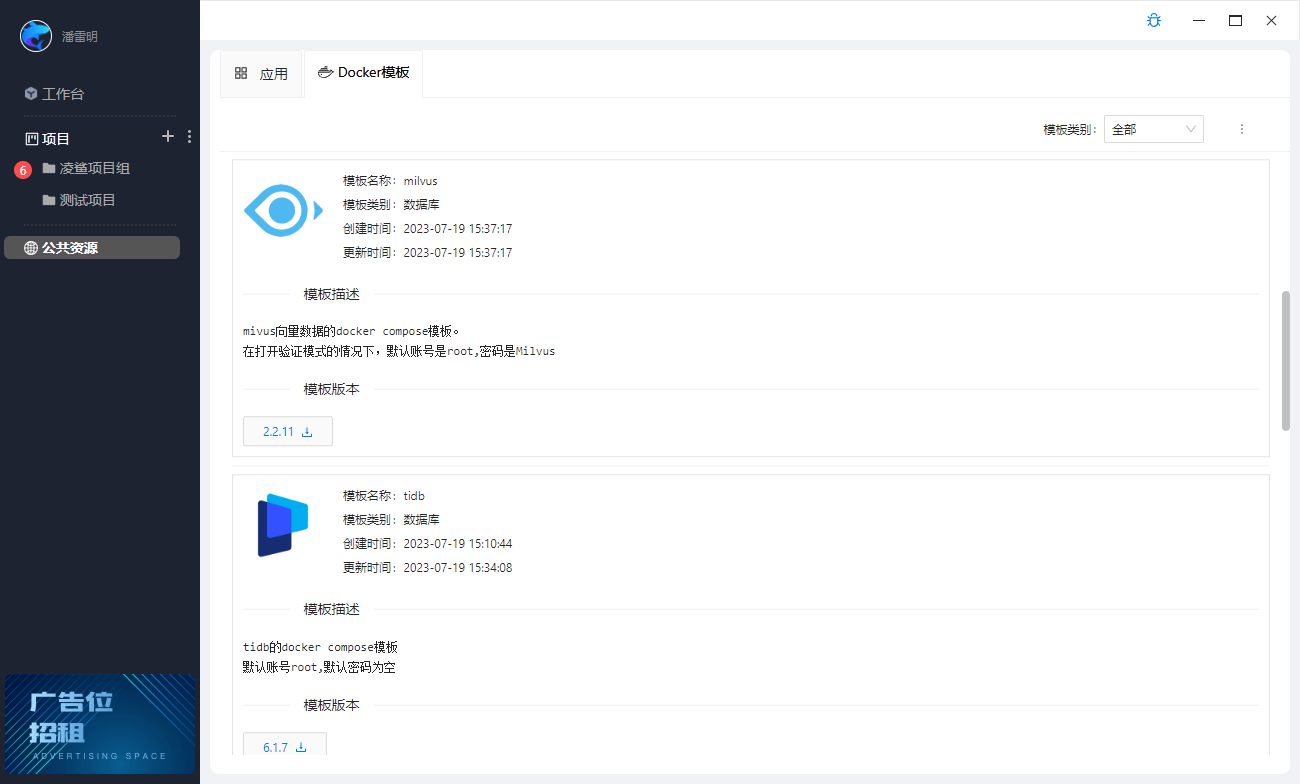Click the 广告位招租 advertising banner
This screenshot has height=784, width=1300.
pyautogui.click(x=100, y=724)
